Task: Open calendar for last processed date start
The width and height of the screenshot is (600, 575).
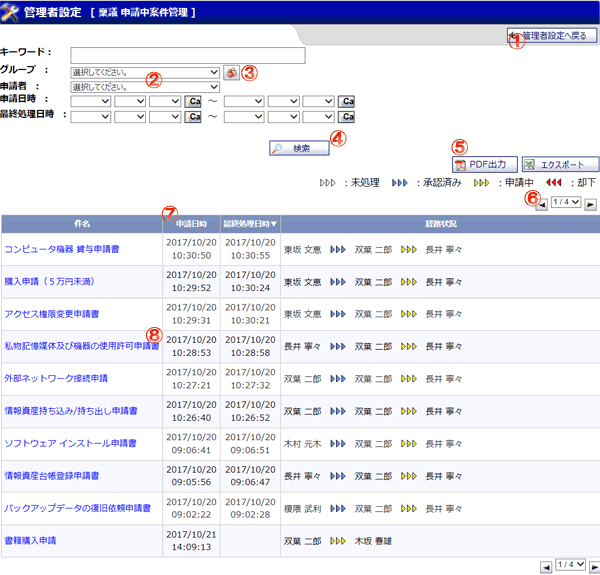Action: 193,117
